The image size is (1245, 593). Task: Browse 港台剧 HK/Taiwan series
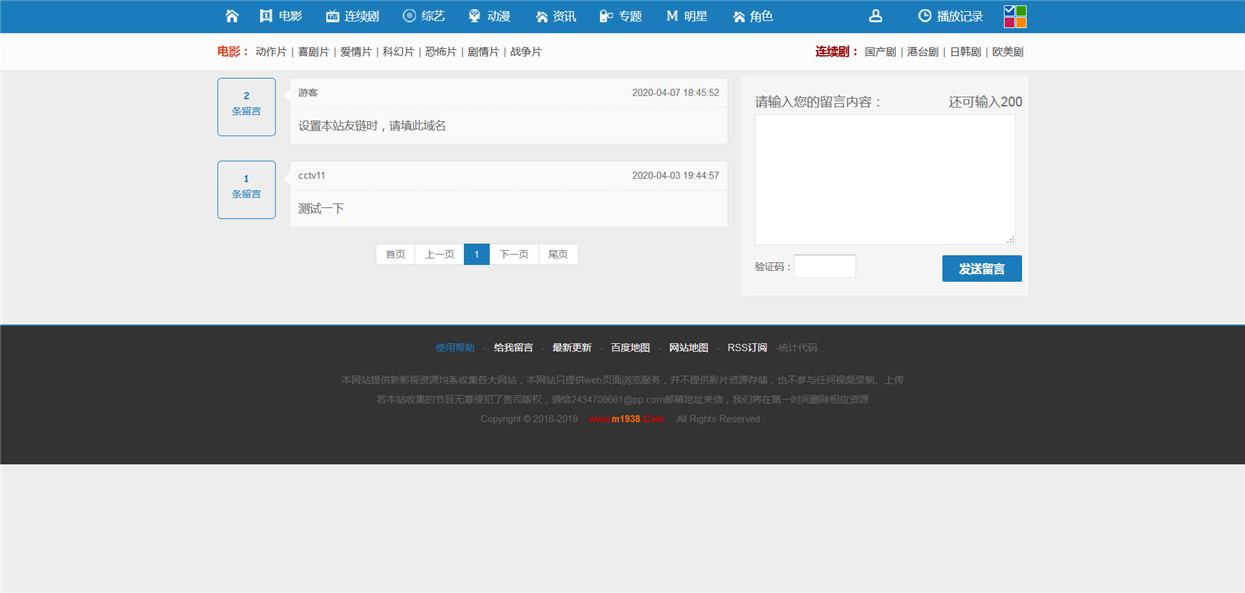923,52
